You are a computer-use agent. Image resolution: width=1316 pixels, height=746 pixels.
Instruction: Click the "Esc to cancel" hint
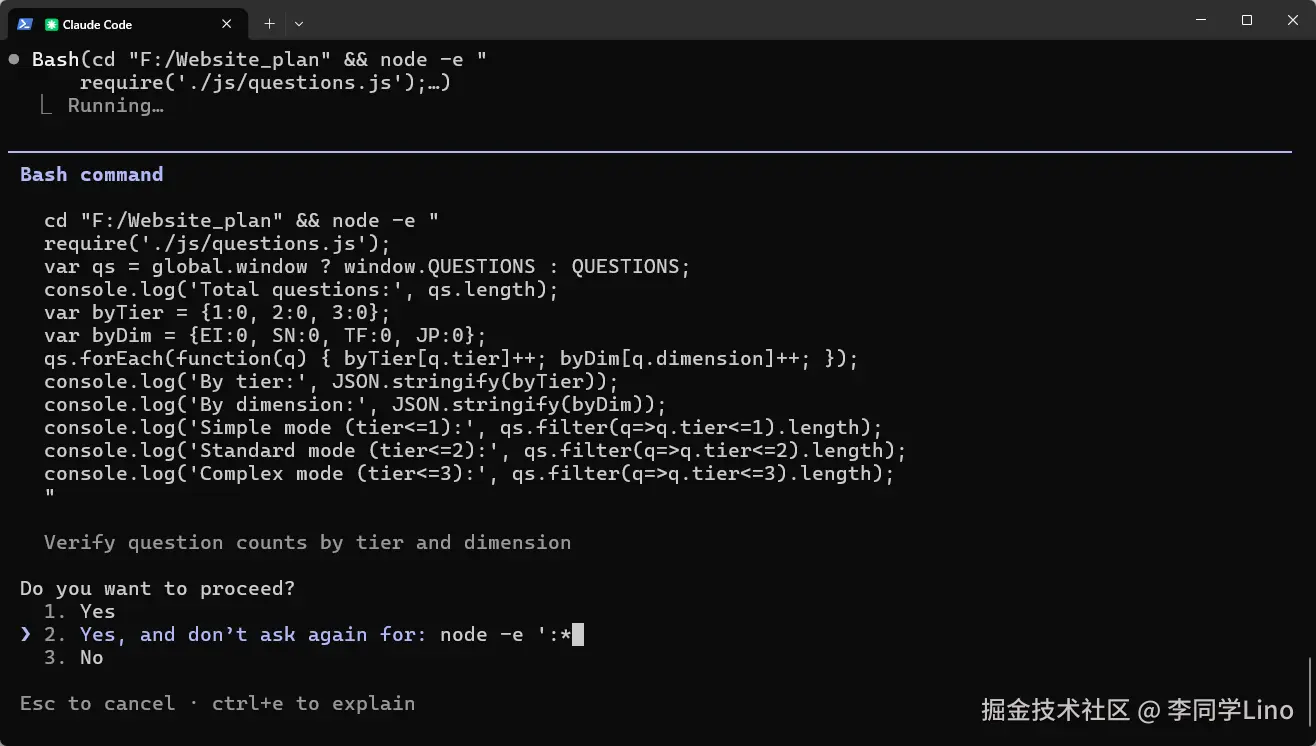[x=98, y=704]
